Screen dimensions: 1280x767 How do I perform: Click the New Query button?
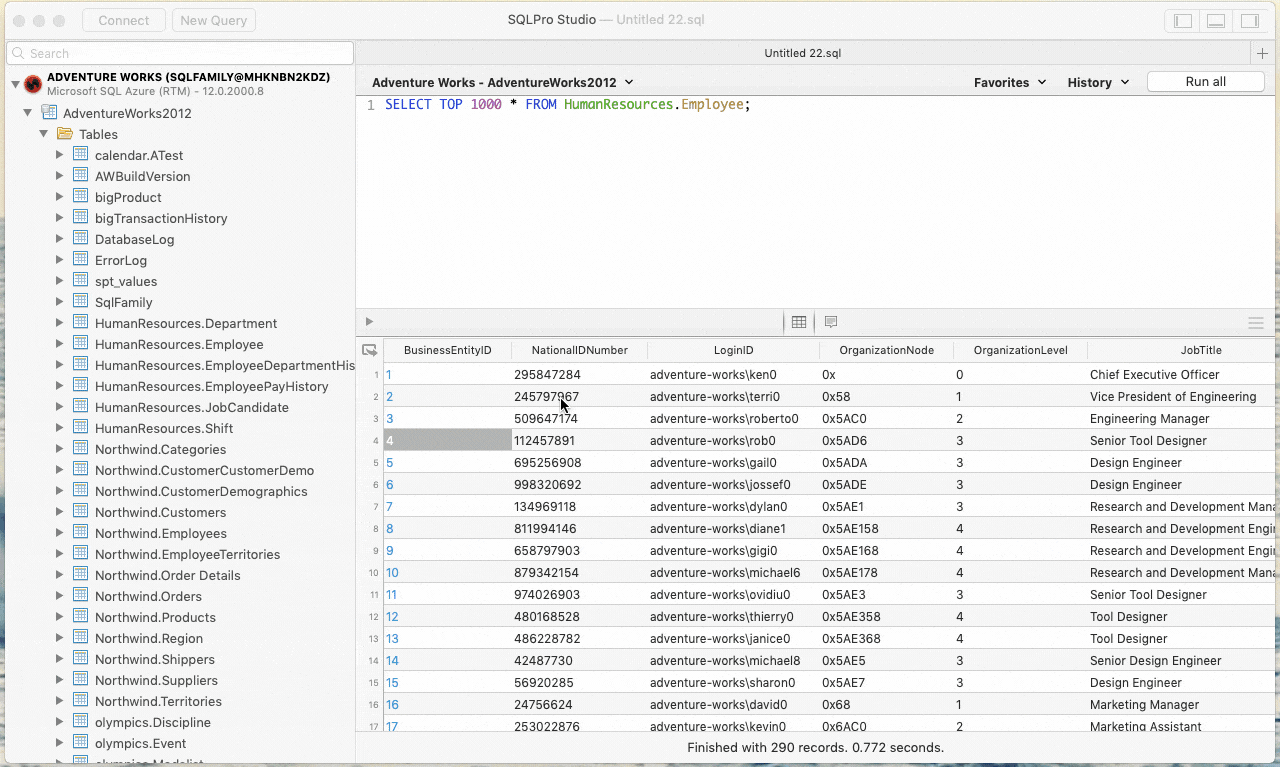214,20
